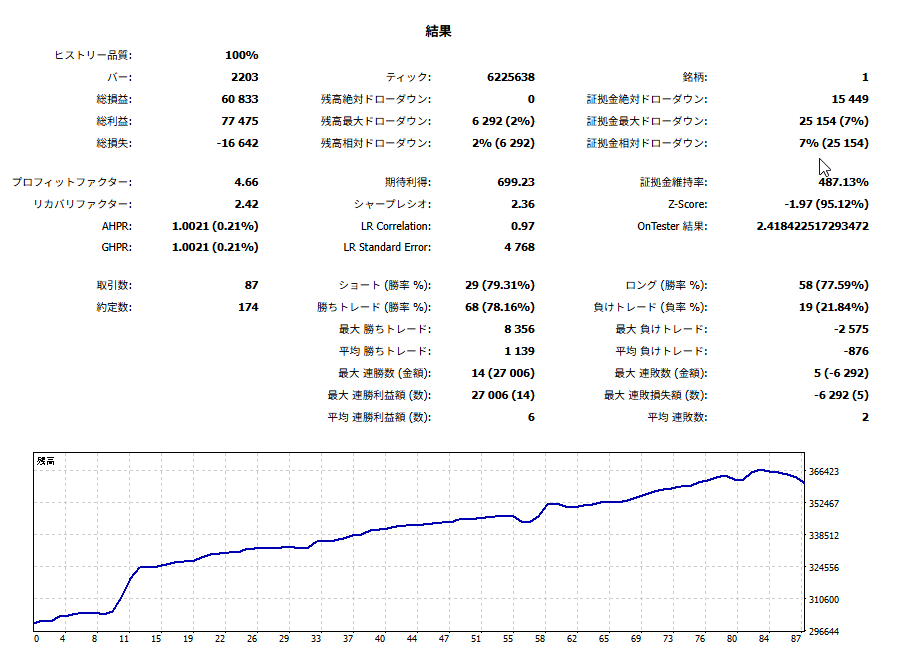
Task: Select the 約定数 value 174
Action: click(x=248, y=307)
